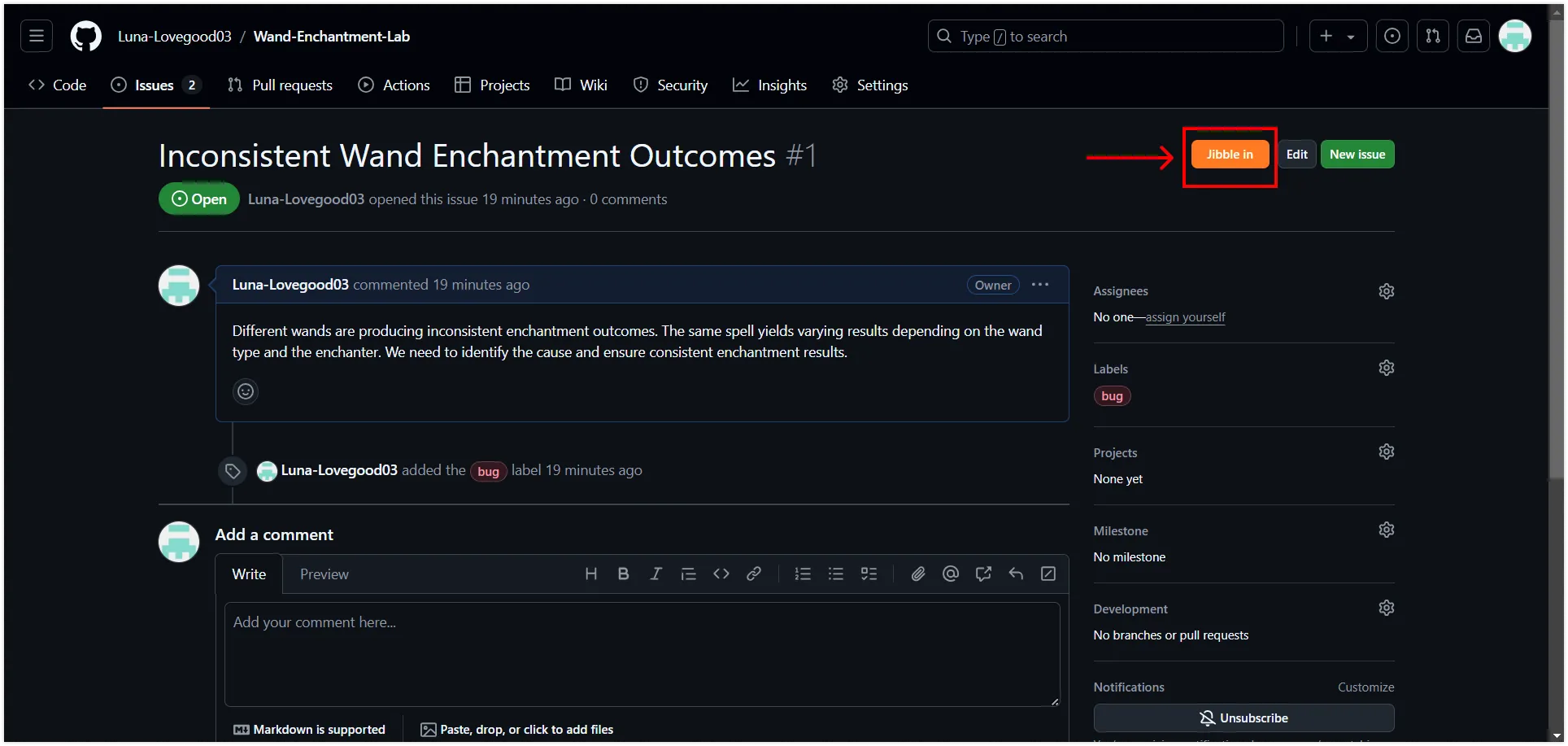Attach files with the paperclip icon
The height and width of the screenshot is (746, 1568).
pos(918,574)
